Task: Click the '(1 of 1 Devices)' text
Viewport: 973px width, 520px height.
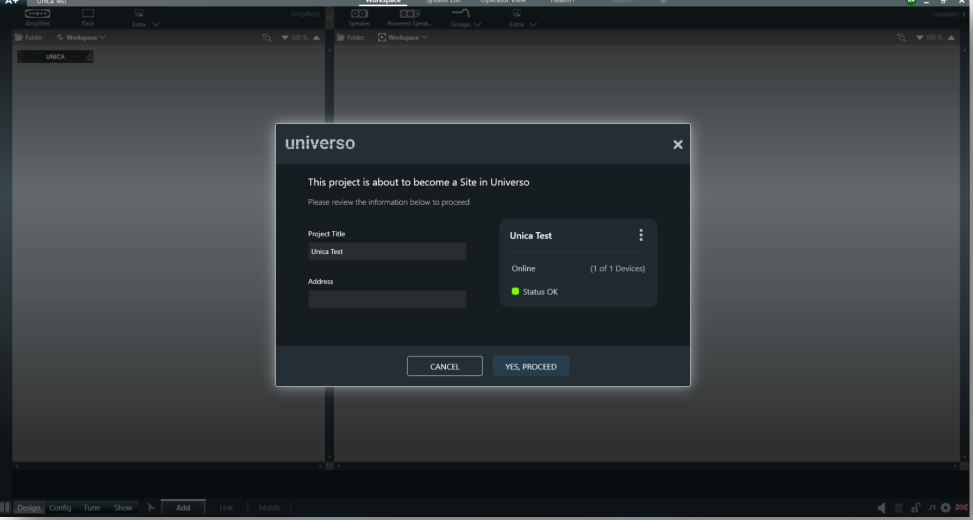Action: (617, 269)
